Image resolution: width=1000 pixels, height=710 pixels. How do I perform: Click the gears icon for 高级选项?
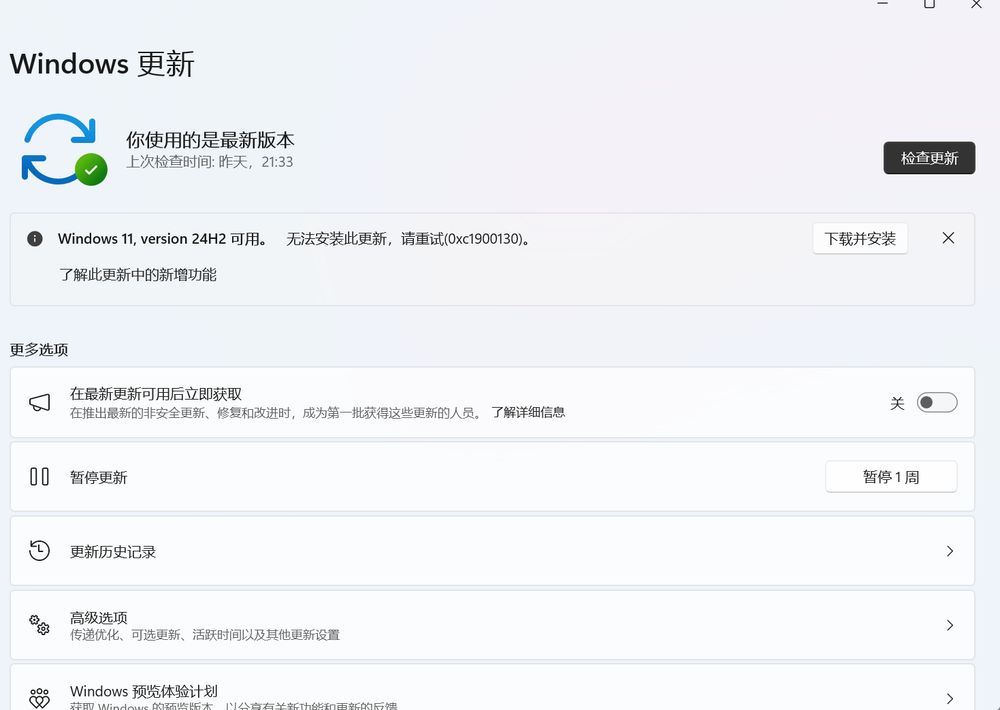[x=40, y=625]
